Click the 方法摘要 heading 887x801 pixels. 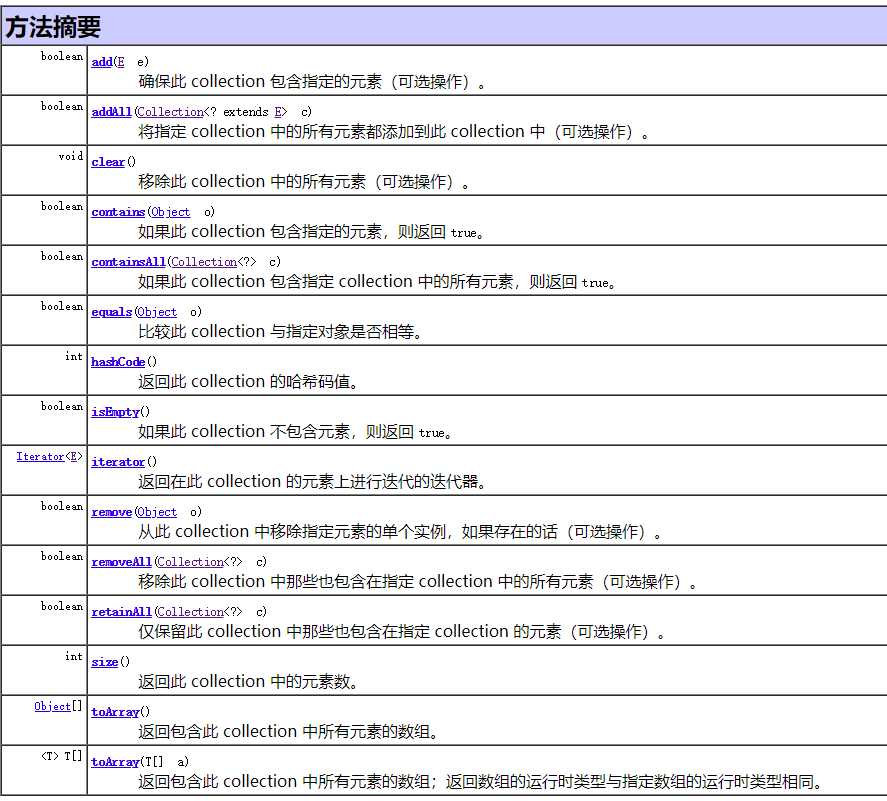53,27
